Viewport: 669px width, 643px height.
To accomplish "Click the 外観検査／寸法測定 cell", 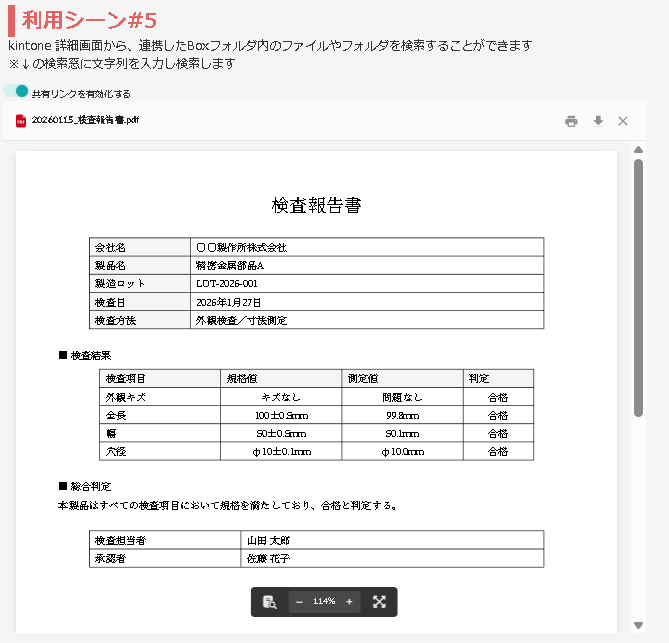I will click(x=367, y=320).
